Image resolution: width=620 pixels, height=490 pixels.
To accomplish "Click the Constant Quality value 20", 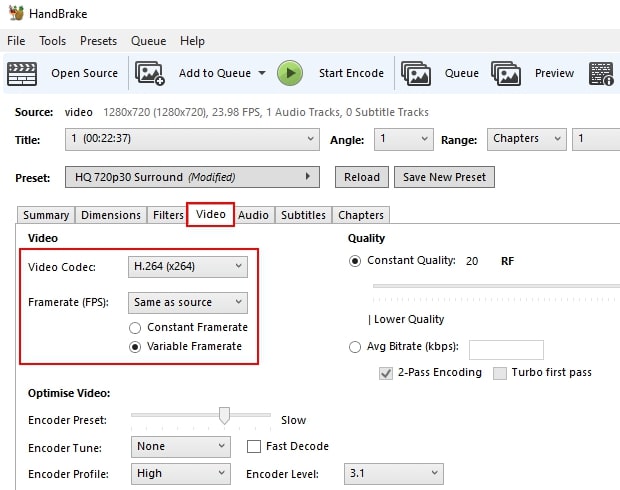I will pyautogui.click(x=472, y=261).
